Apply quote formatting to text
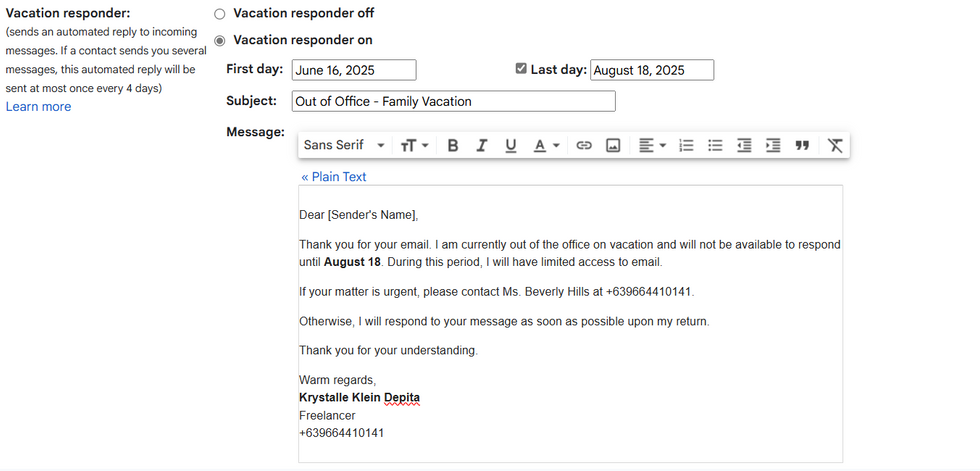This screenshot has width=980, height=471. [802, 146]
